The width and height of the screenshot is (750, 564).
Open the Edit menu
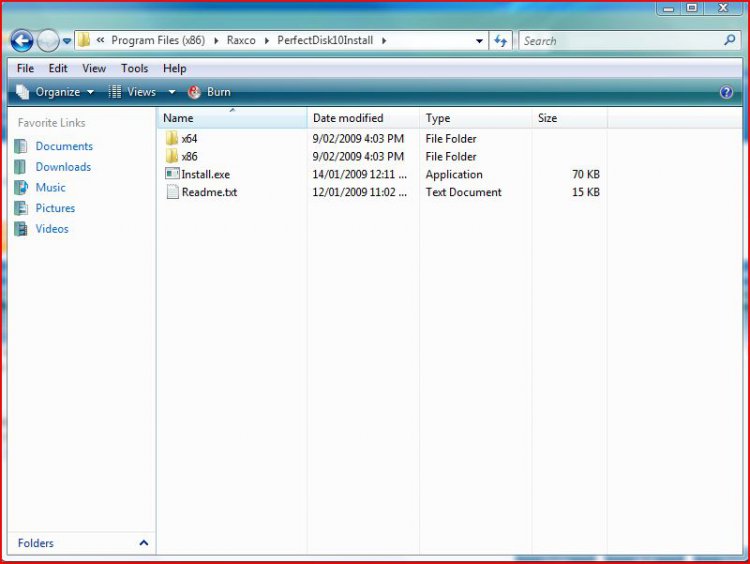[x=58, y=68]
